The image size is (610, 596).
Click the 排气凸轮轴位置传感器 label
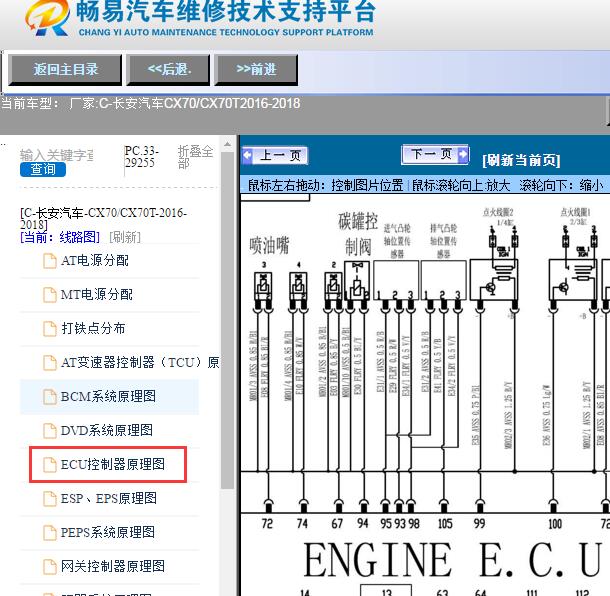click(x=443, y=241)
